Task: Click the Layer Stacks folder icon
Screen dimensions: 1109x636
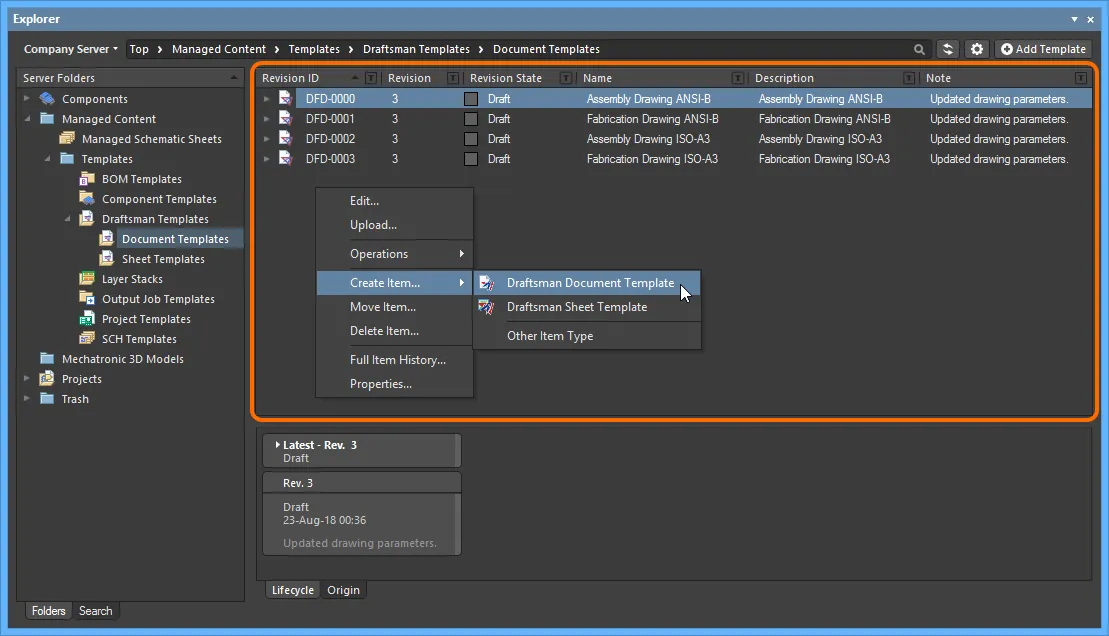Action: (87, 279)
